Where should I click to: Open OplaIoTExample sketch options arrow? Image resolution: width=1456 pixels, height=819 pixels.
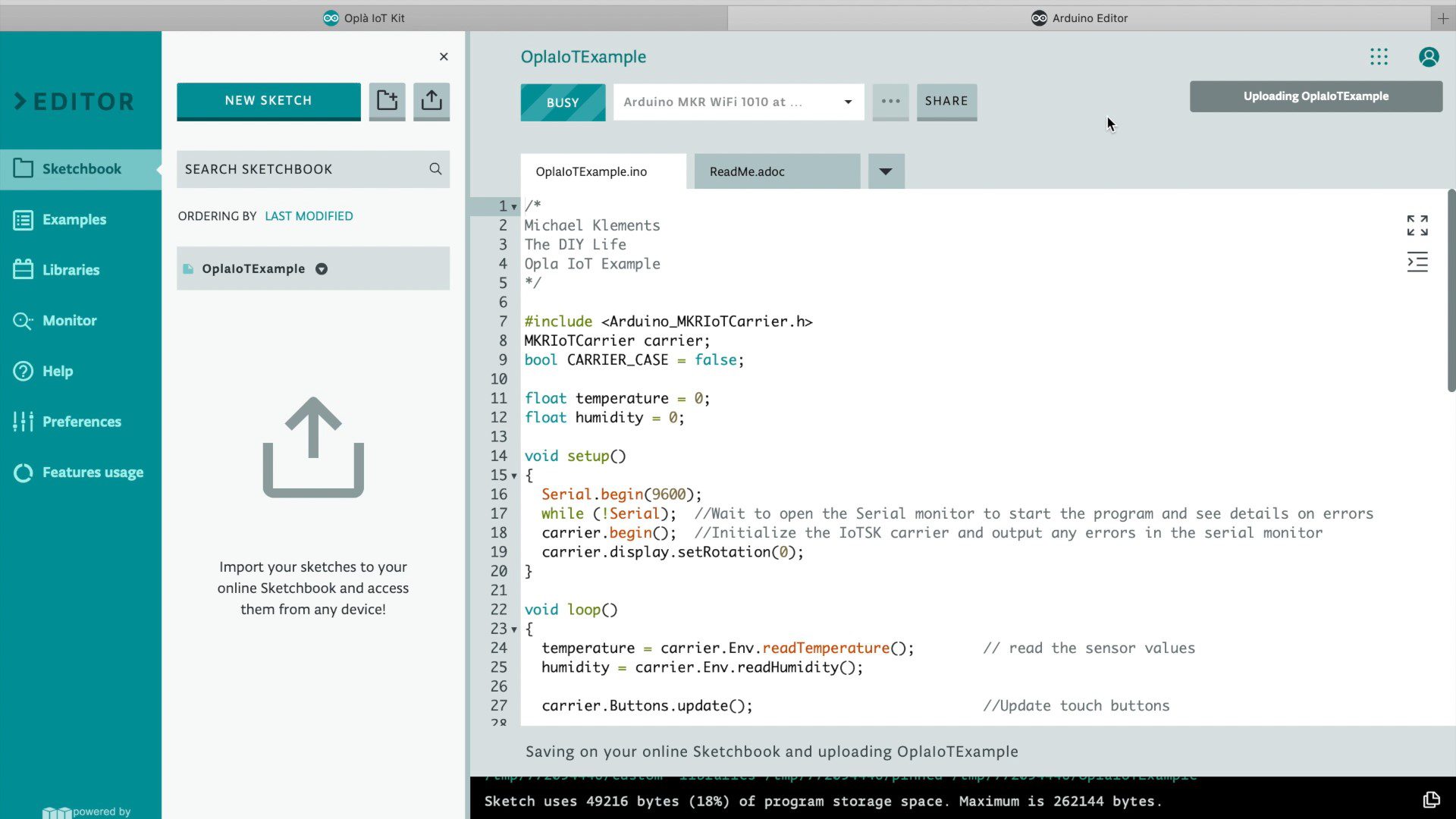pos(322,269)
